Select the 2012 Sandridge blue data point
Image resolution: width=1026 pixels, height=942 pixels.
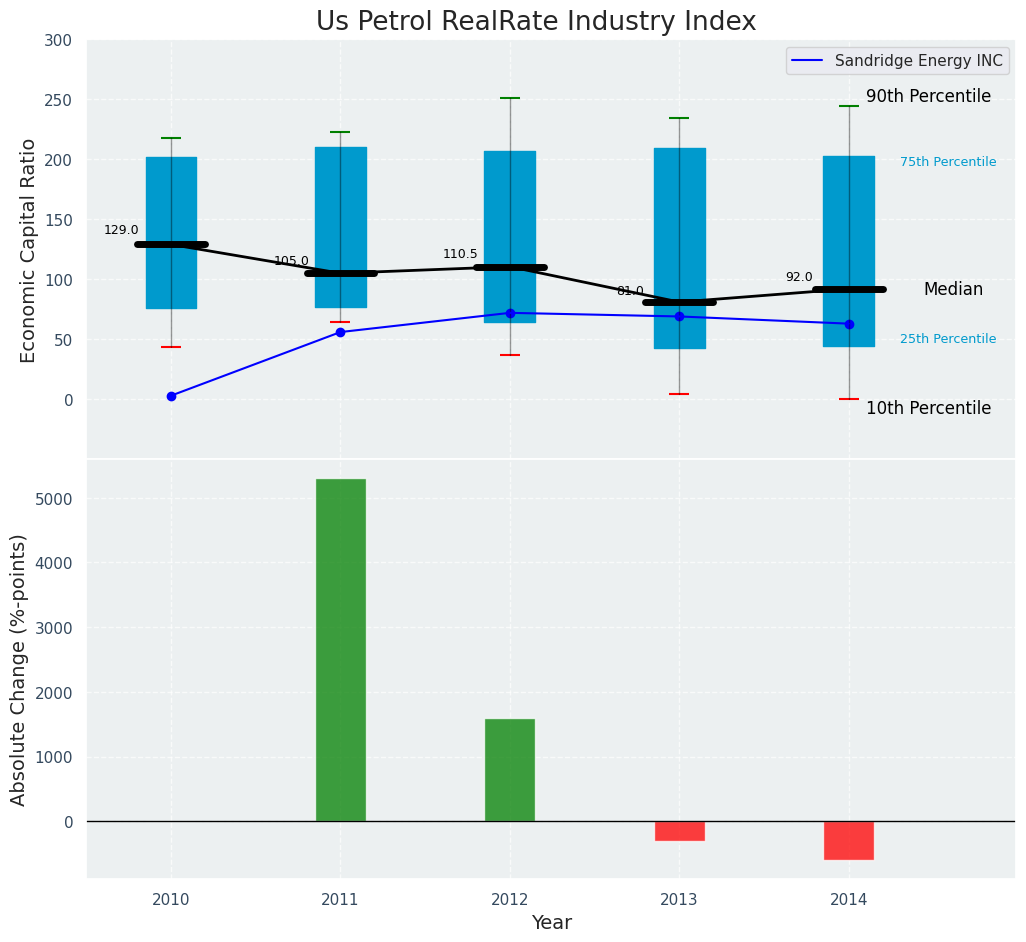point(510,313)
